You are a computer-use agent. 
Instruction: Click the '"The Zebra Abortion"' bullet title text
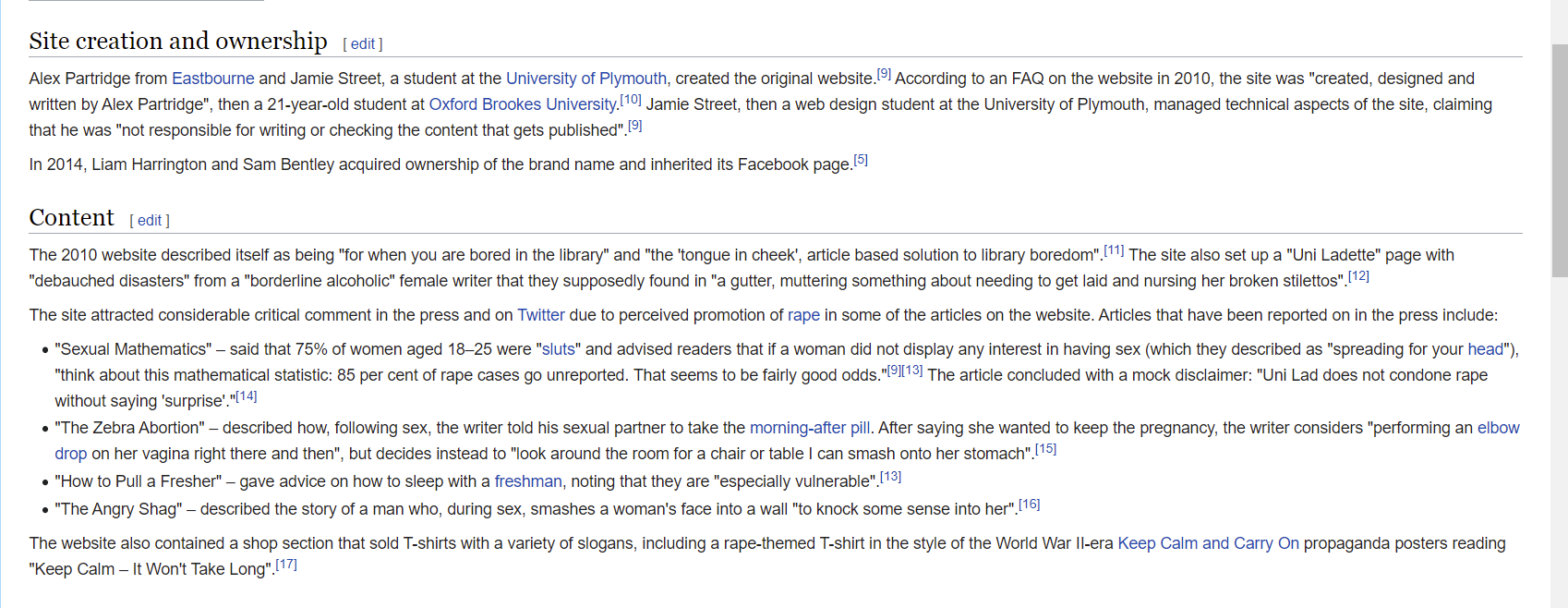click(129, 428)
